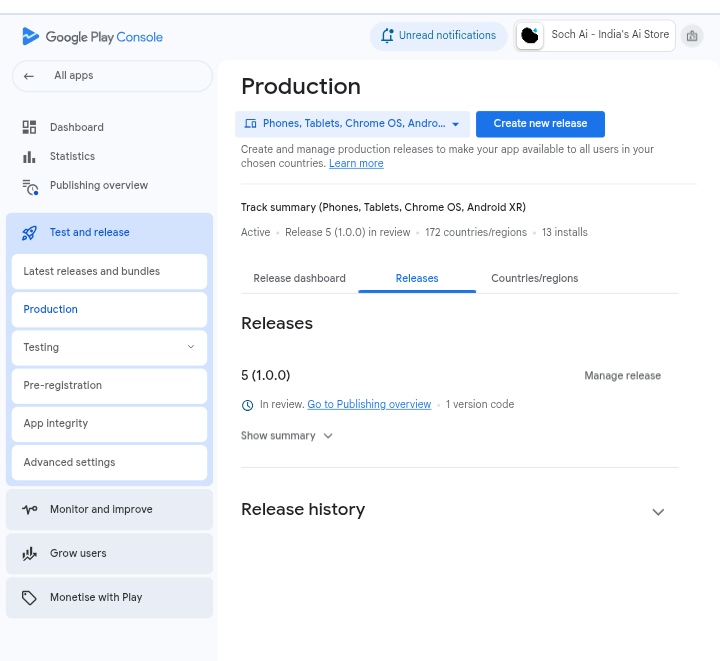Click the Create new release button

point(540,124)
